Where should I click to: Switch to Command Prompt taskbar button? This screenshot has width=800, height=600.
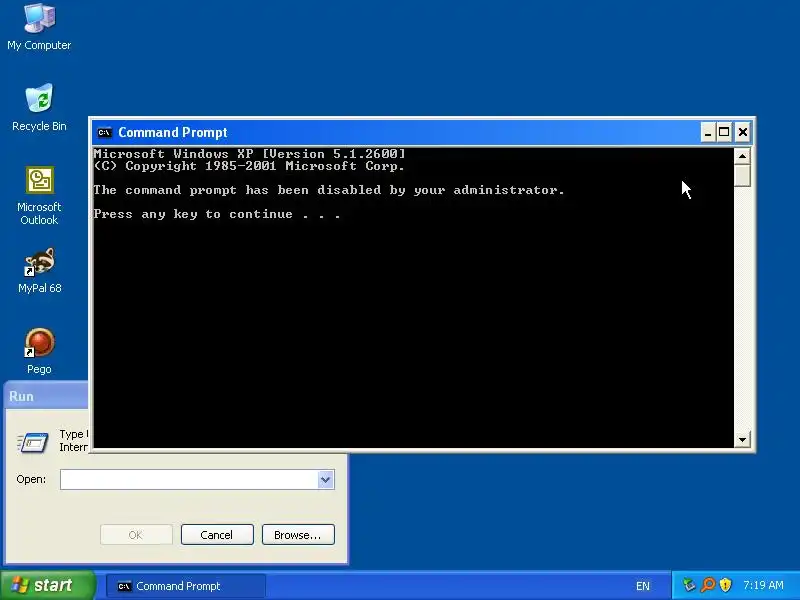coord(186,586)
